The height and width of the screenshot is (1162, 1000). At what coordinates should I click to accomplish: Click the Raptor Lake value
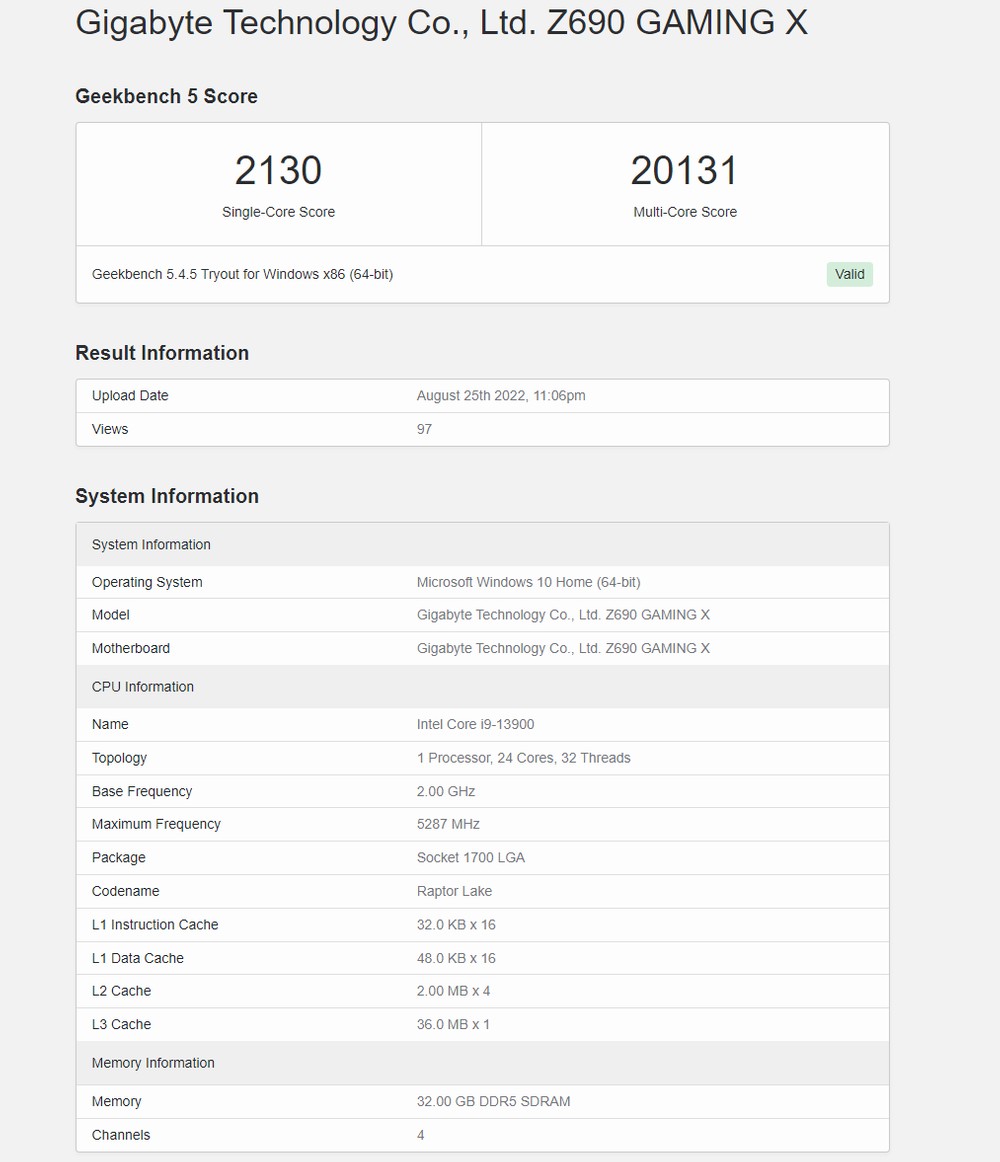(454, 891)
